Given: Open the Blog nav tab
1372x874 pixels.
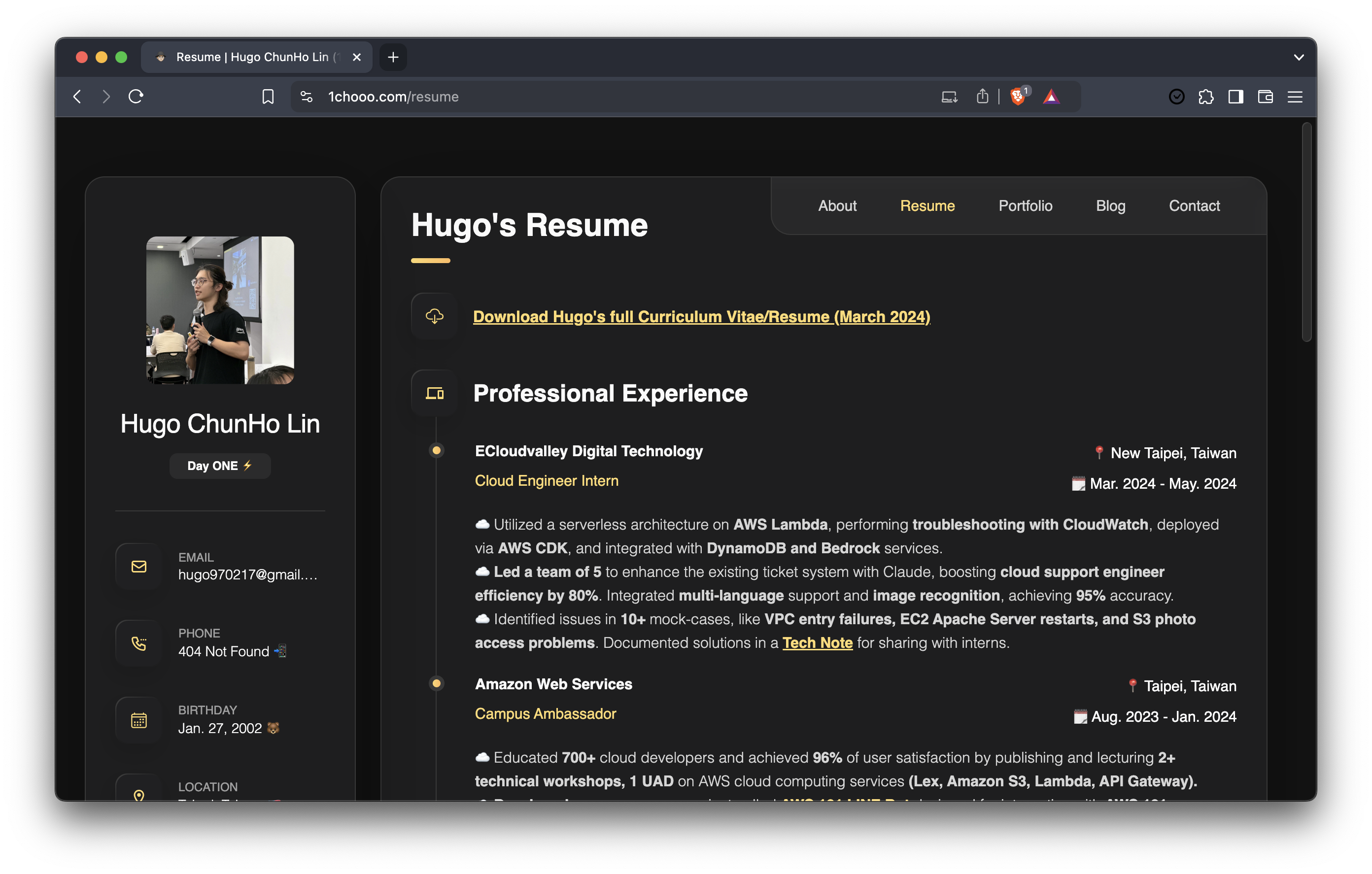Looking at the screenshot, I should [1110, 205].
